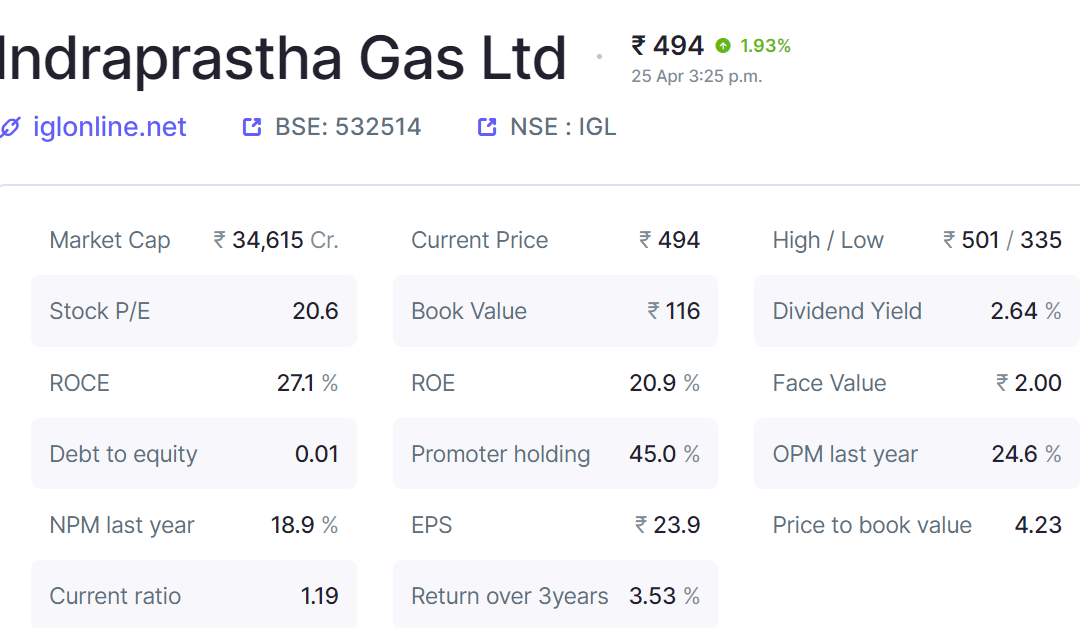Viewport: 1080px width, 628px height.
Task: Select the Dividend Yield row
Action: click(x=917, y=311)
